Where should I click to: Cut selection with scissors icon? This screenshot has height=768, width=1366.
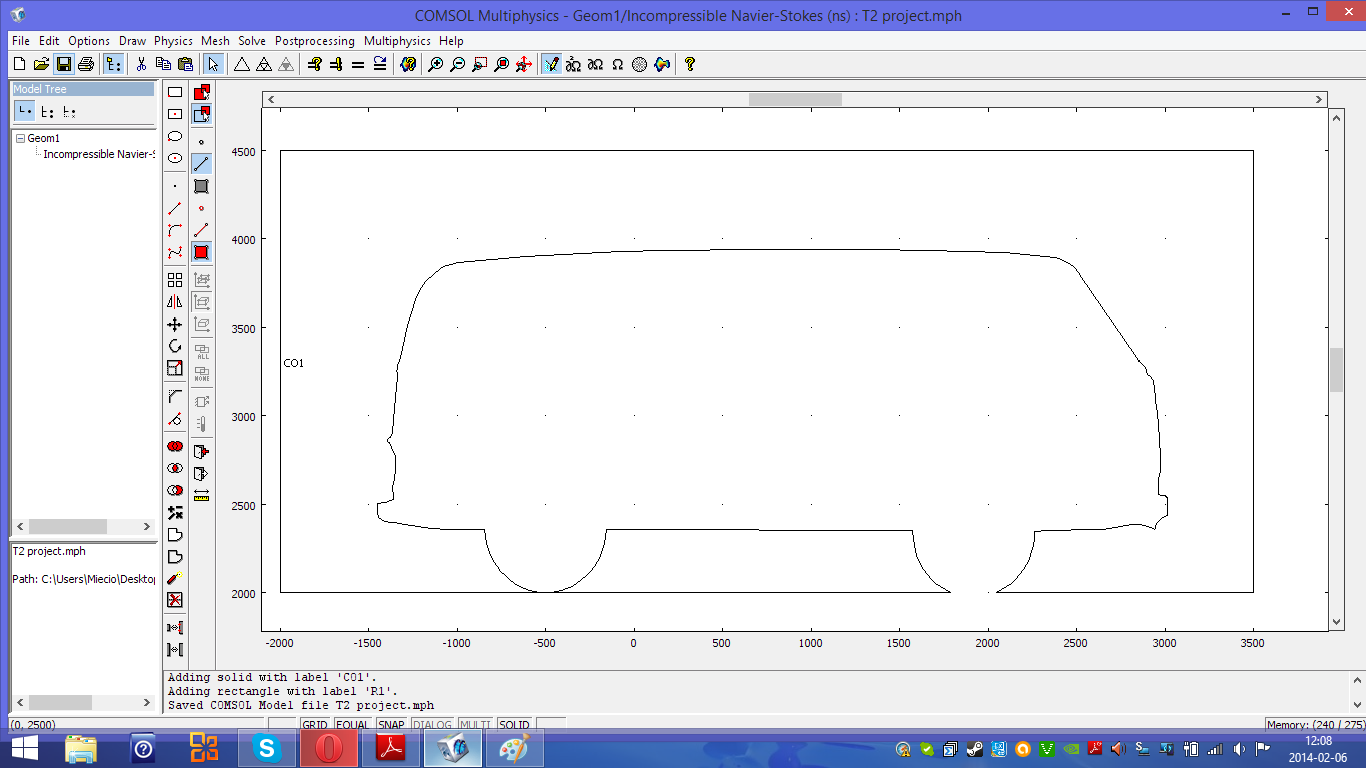coord(141,64)
